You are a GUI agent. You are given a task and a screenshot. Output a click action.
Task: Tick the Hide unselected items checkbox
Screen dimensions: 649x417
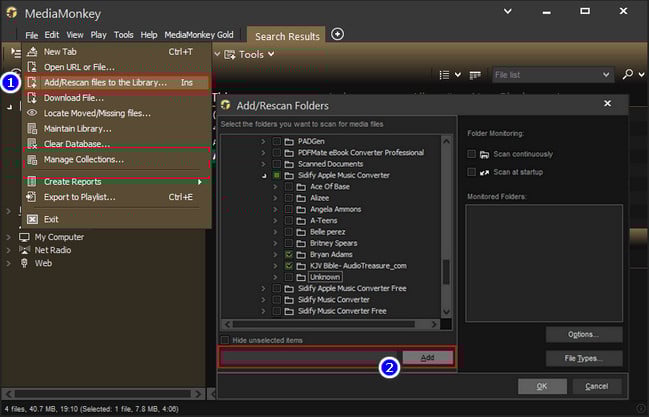(225, 340)
